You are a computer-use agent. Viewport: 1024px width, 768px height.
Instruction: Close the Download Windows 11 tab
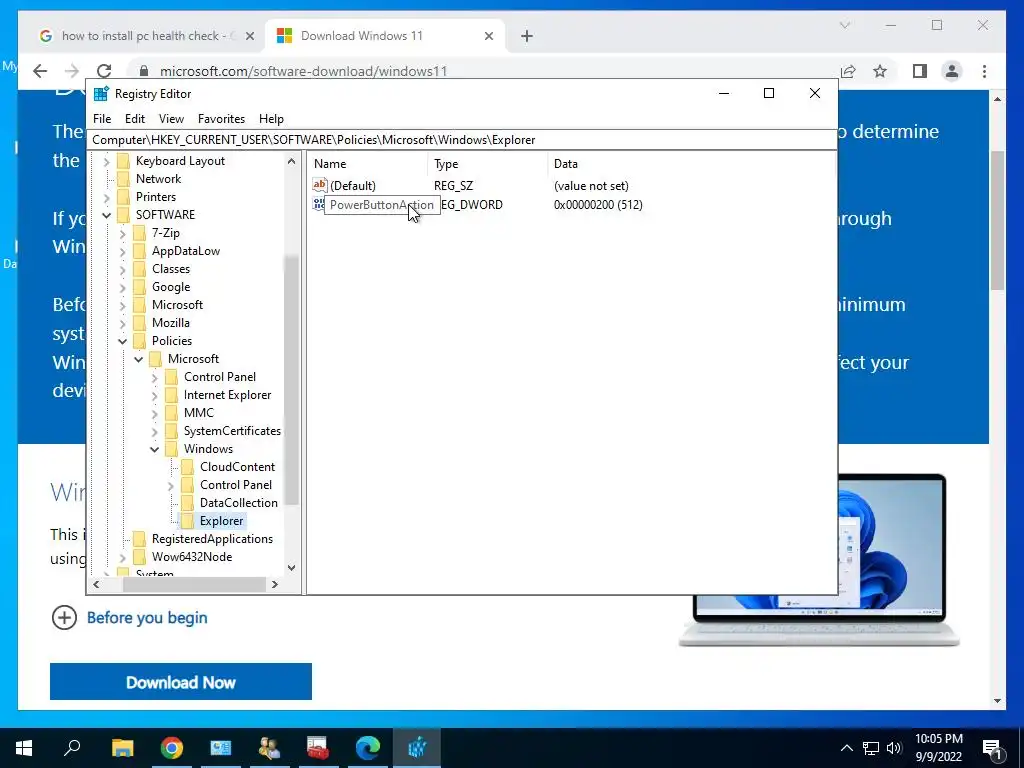point(488,36)
